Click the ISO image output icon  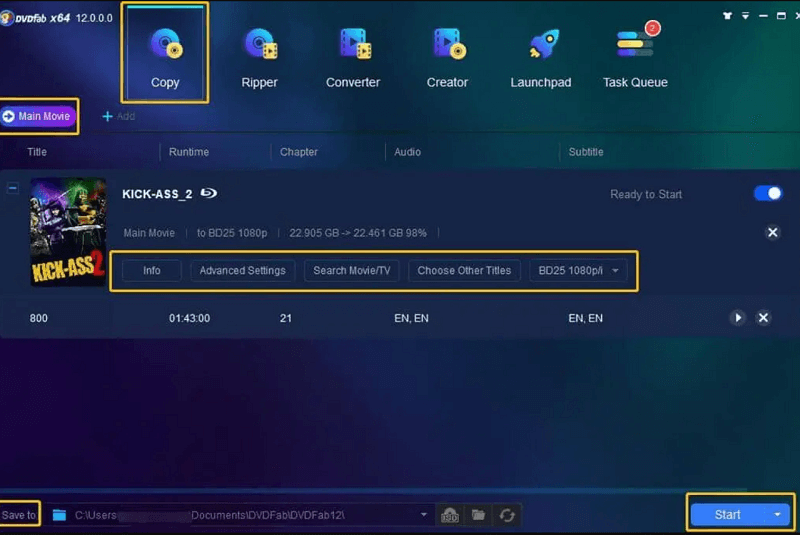451,515
